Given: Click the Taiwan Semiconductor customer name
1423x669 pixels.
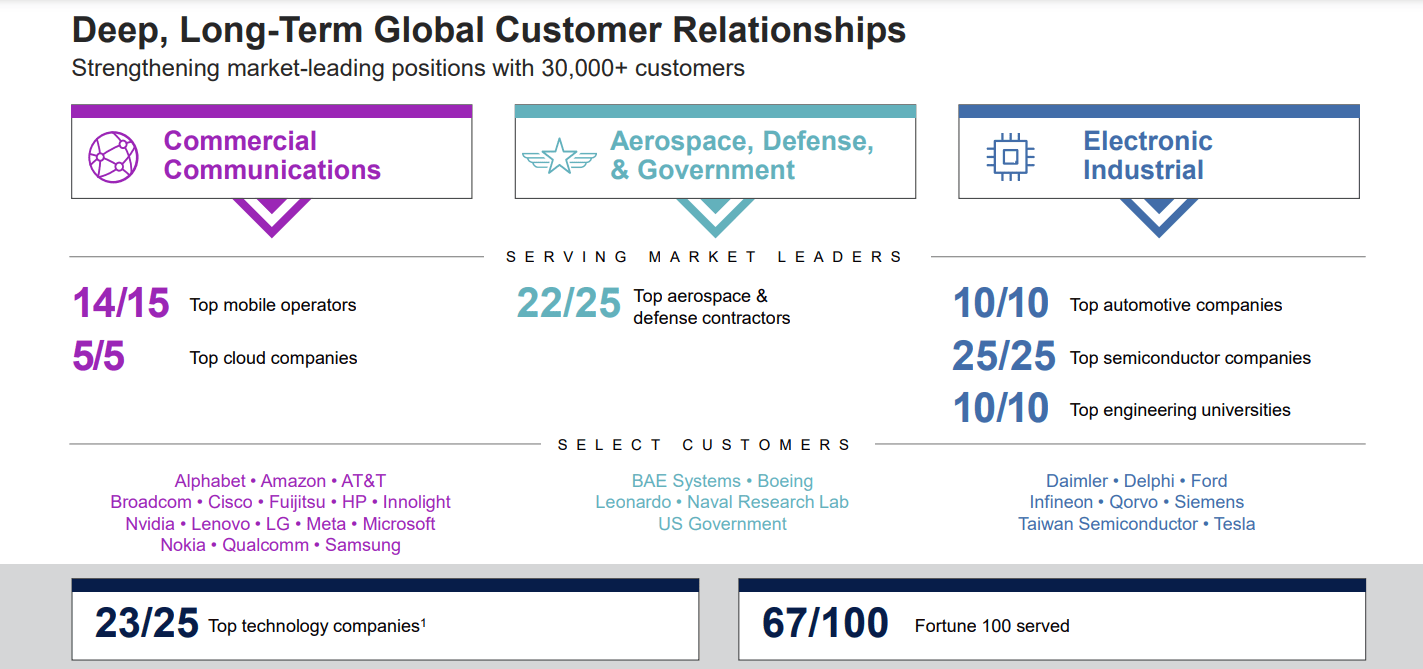Looking at the screenshot, I should (x=1107, y=524).
